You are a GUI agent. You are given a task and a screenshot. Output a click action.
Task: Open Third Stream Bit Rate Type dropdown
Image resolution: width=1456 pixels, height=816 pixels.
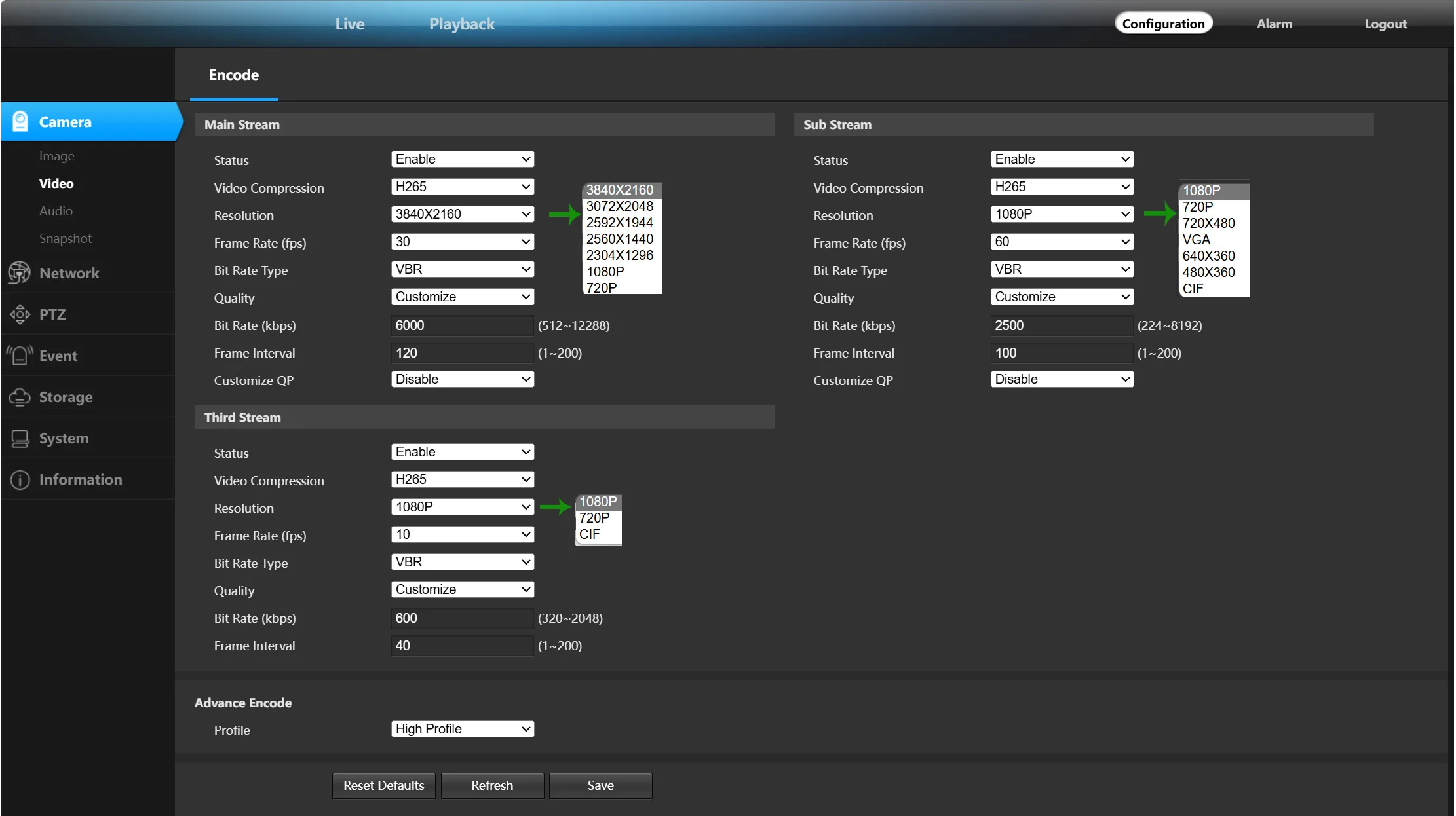462,562
